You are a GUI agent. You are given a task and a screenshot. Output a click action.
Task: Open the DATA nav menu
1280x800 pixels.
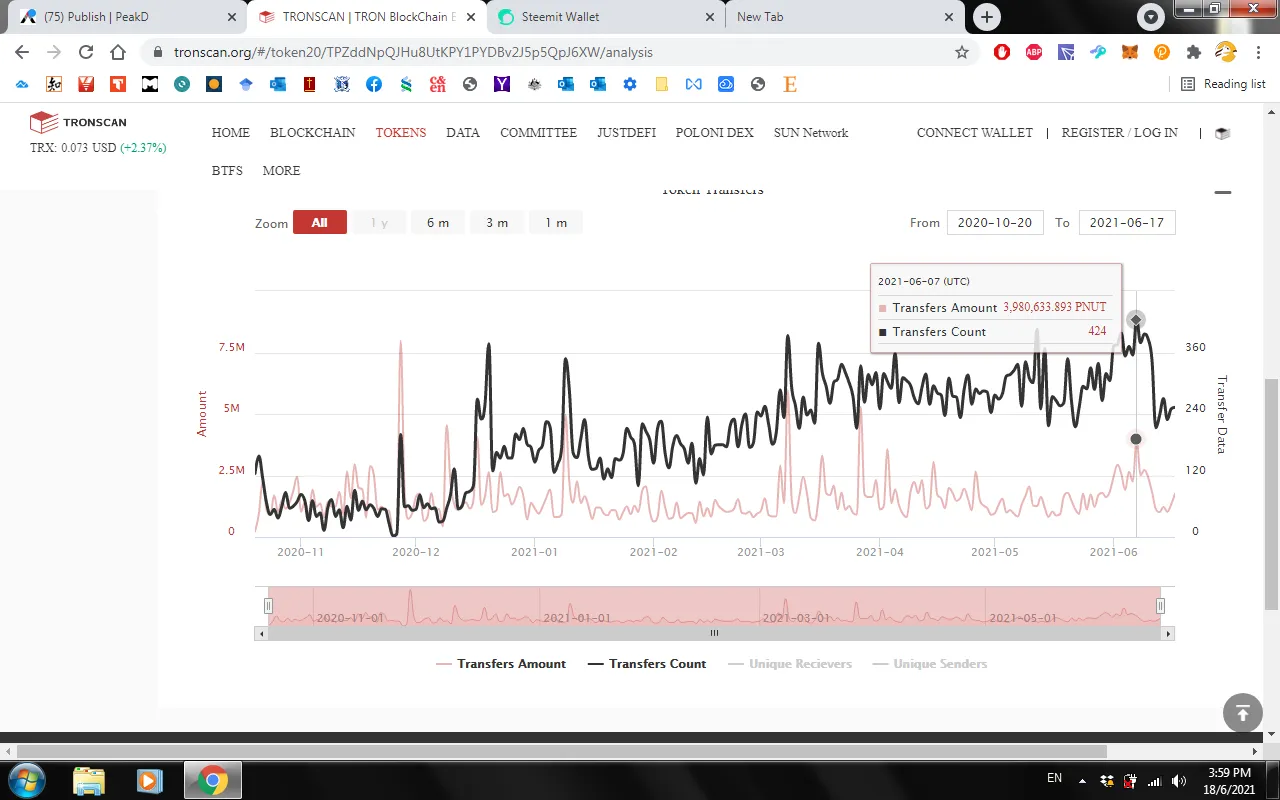point(463,133)
